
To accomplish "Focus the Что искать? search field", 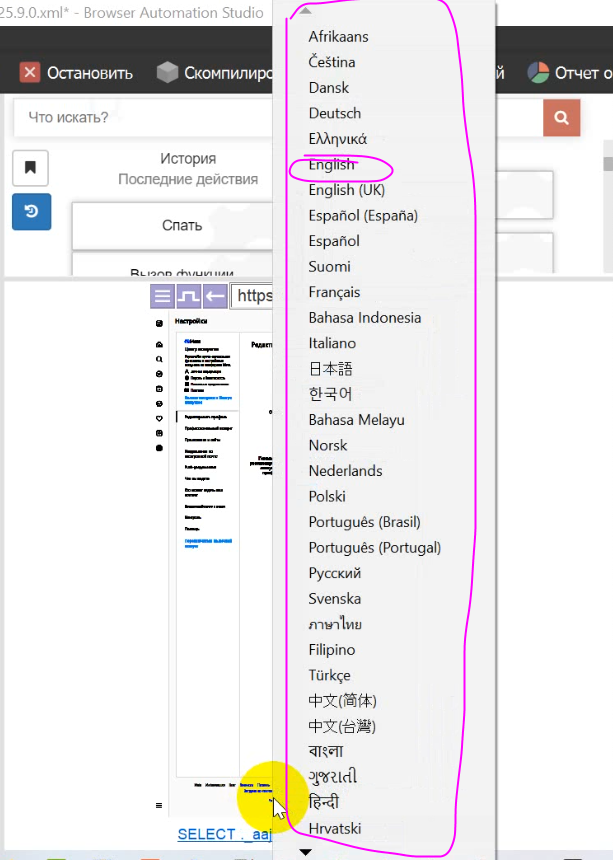I will point(150,118).
